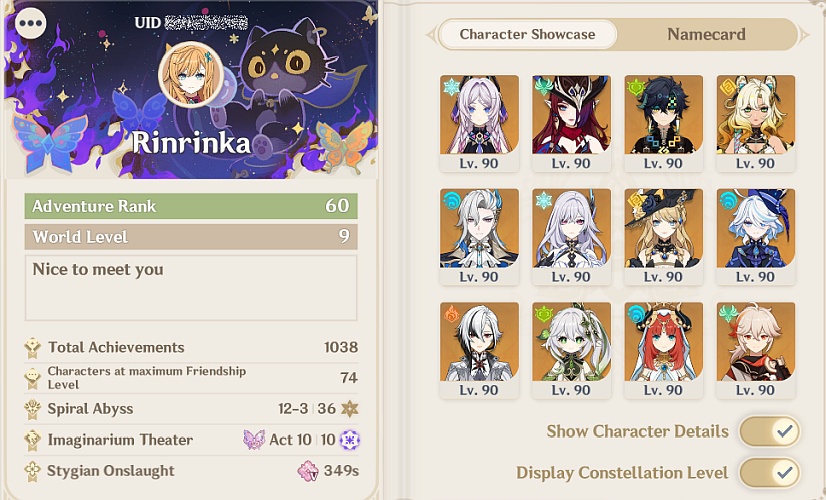The height and width of the screenshot is (500, 826).
Task: Toggle Display Constellation Level switch
Action: [x=770, y=473]
